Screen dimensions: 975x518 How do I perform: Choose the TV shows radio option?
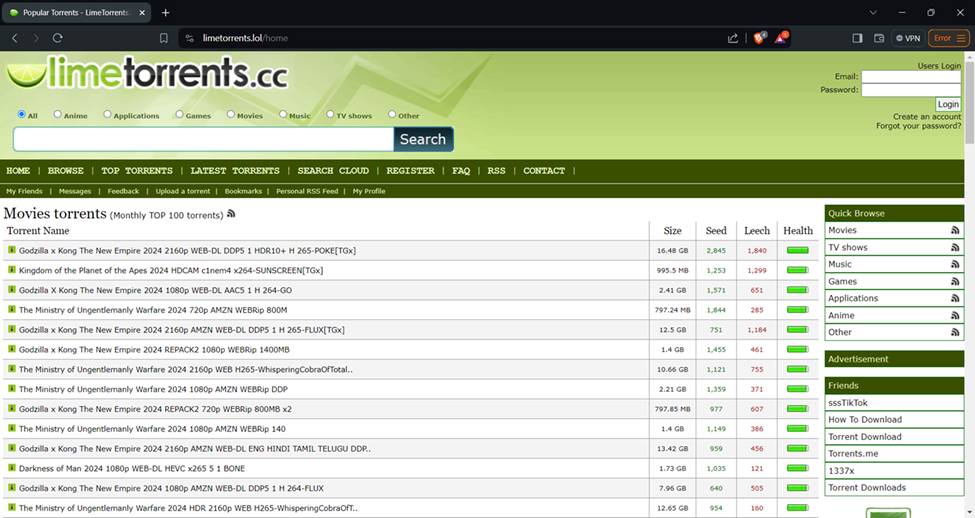(x=330, y=115)
